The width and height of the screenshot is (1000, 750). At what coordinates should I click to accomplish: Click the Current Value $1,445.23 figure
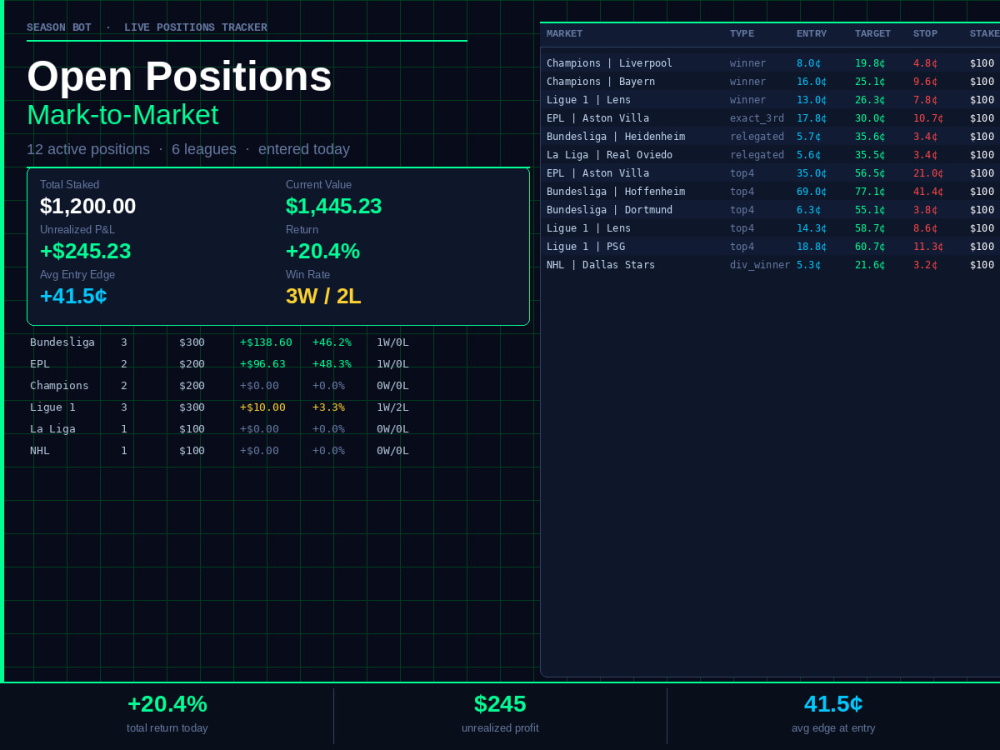(x=334, y=206)
